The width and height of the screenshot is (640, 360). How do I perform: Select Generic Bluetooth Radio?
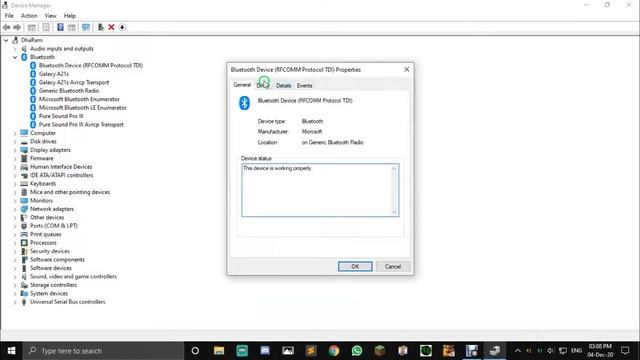[69, 91]
